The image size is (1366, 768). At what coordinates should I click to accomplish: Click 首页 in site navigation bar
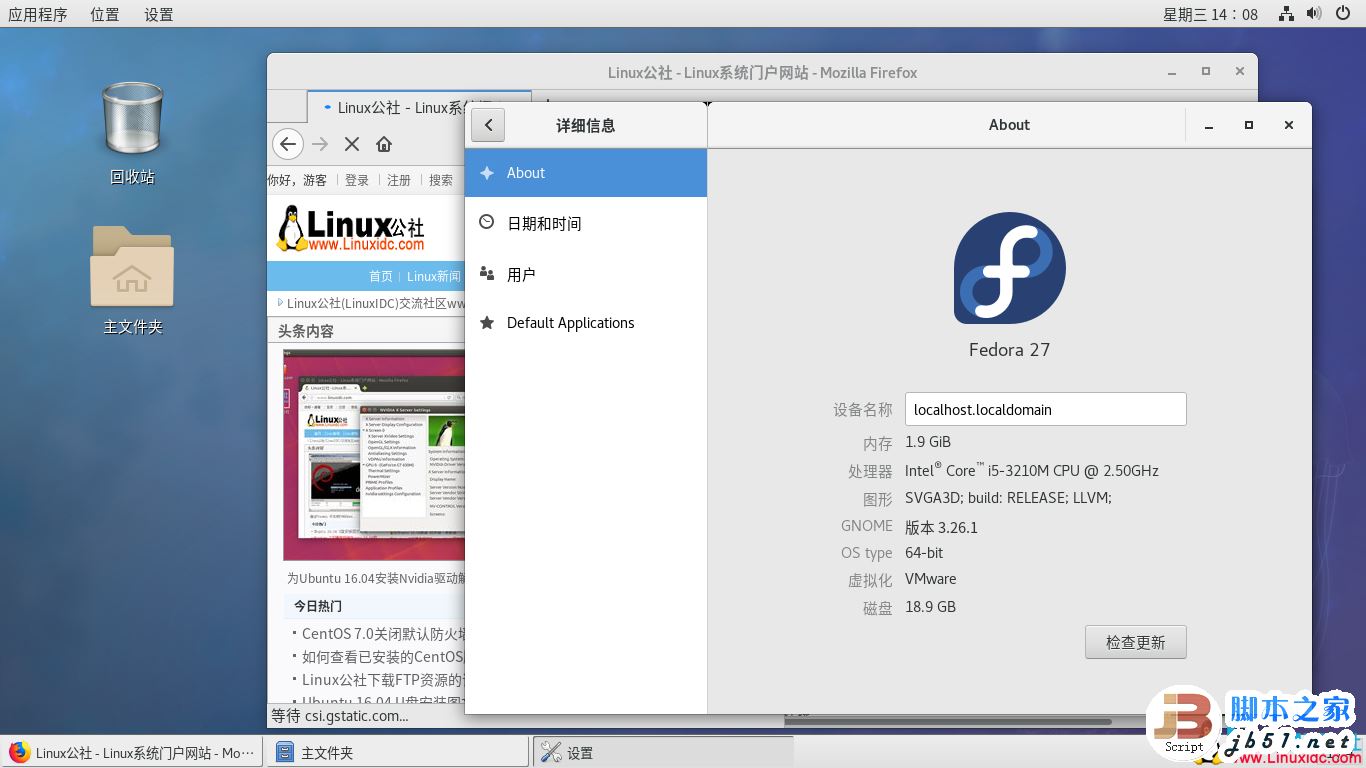coord(381,276)
